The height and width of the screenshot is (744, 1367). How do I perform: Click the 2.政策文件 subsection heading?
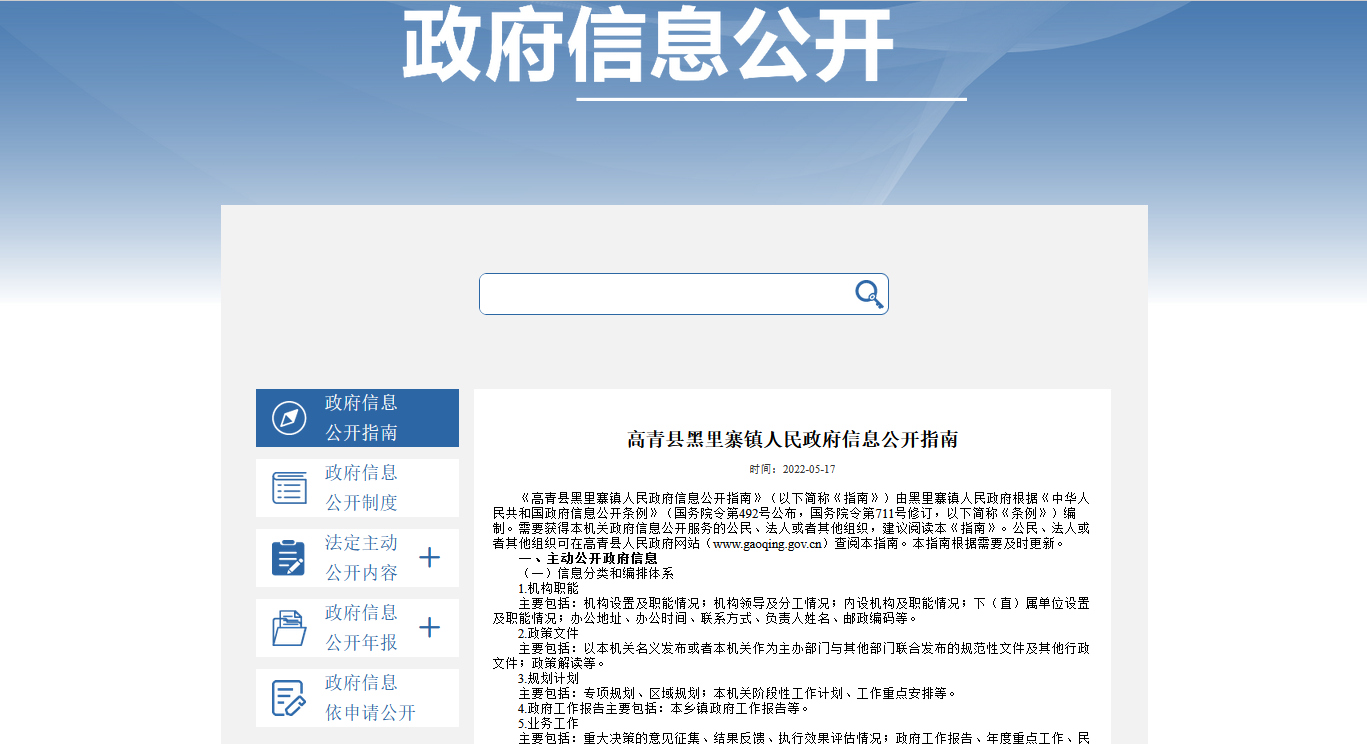click(548, 633)
